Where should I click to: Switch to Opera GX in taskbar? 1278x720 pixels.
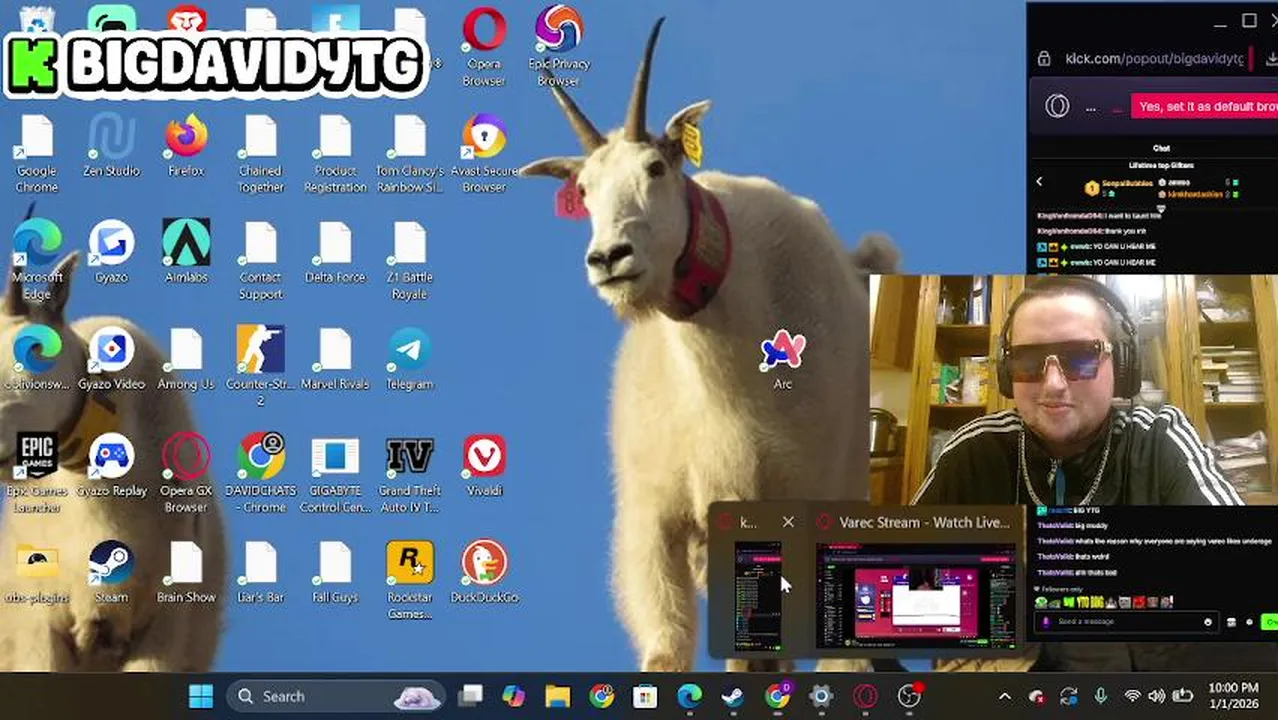coord(865,696)
